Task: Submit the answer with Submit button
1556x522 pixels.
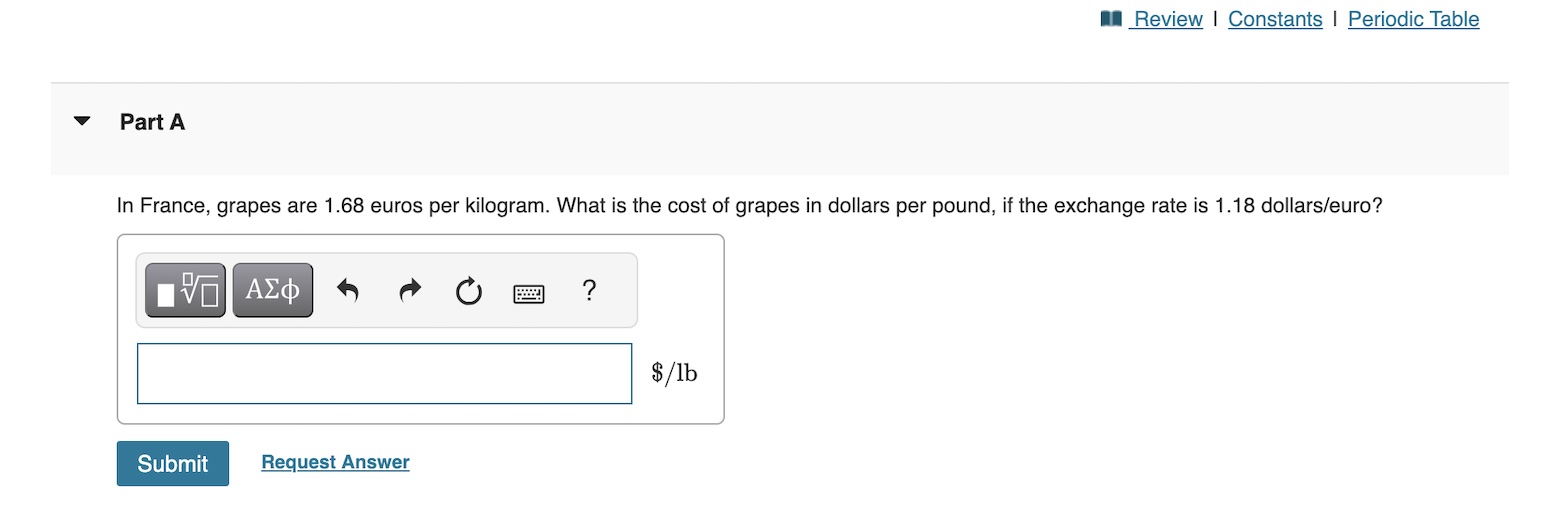Action: [x=173, y=463]
